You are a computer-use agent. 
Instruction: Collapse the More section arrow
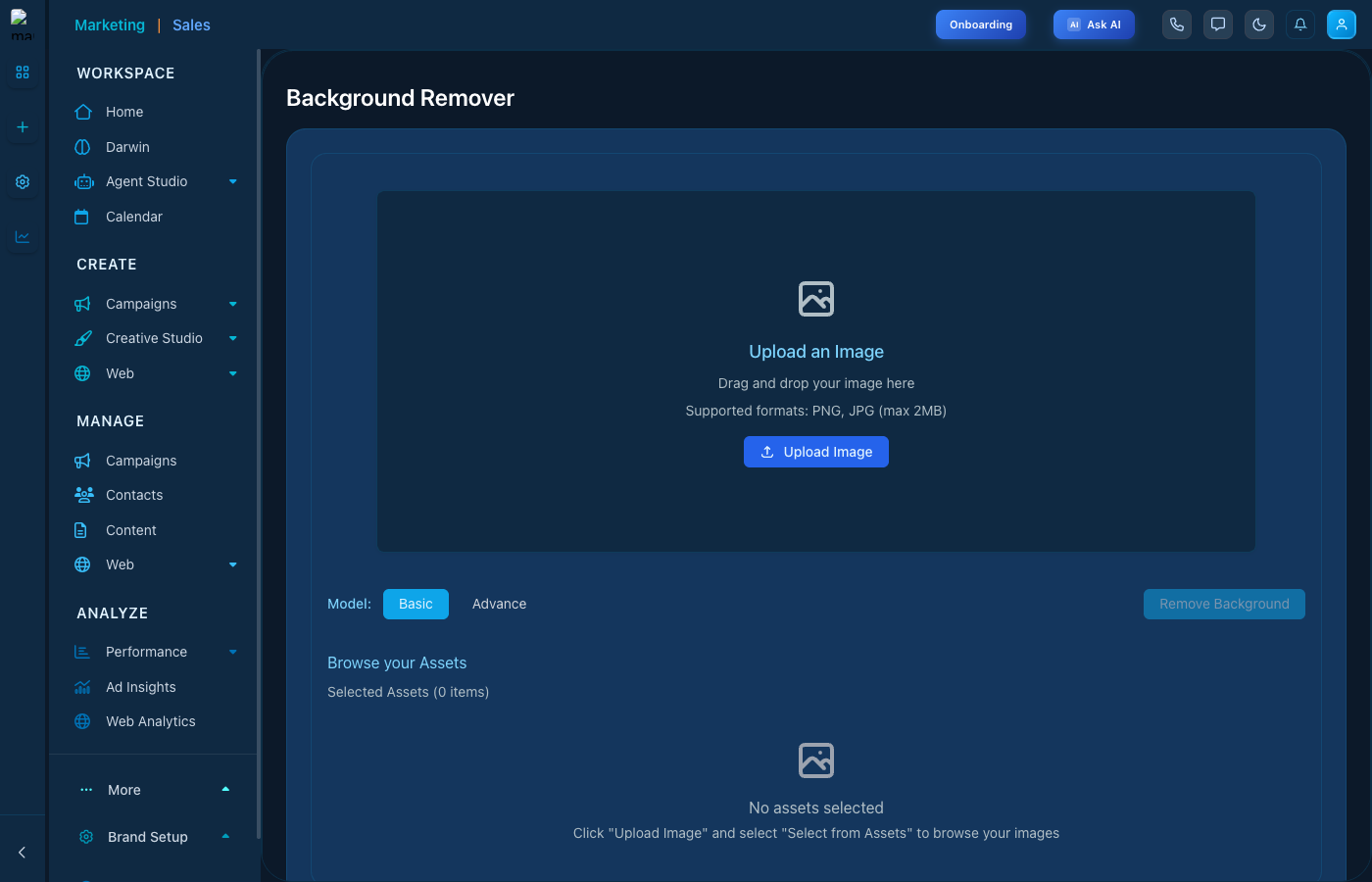coord(225,789)
